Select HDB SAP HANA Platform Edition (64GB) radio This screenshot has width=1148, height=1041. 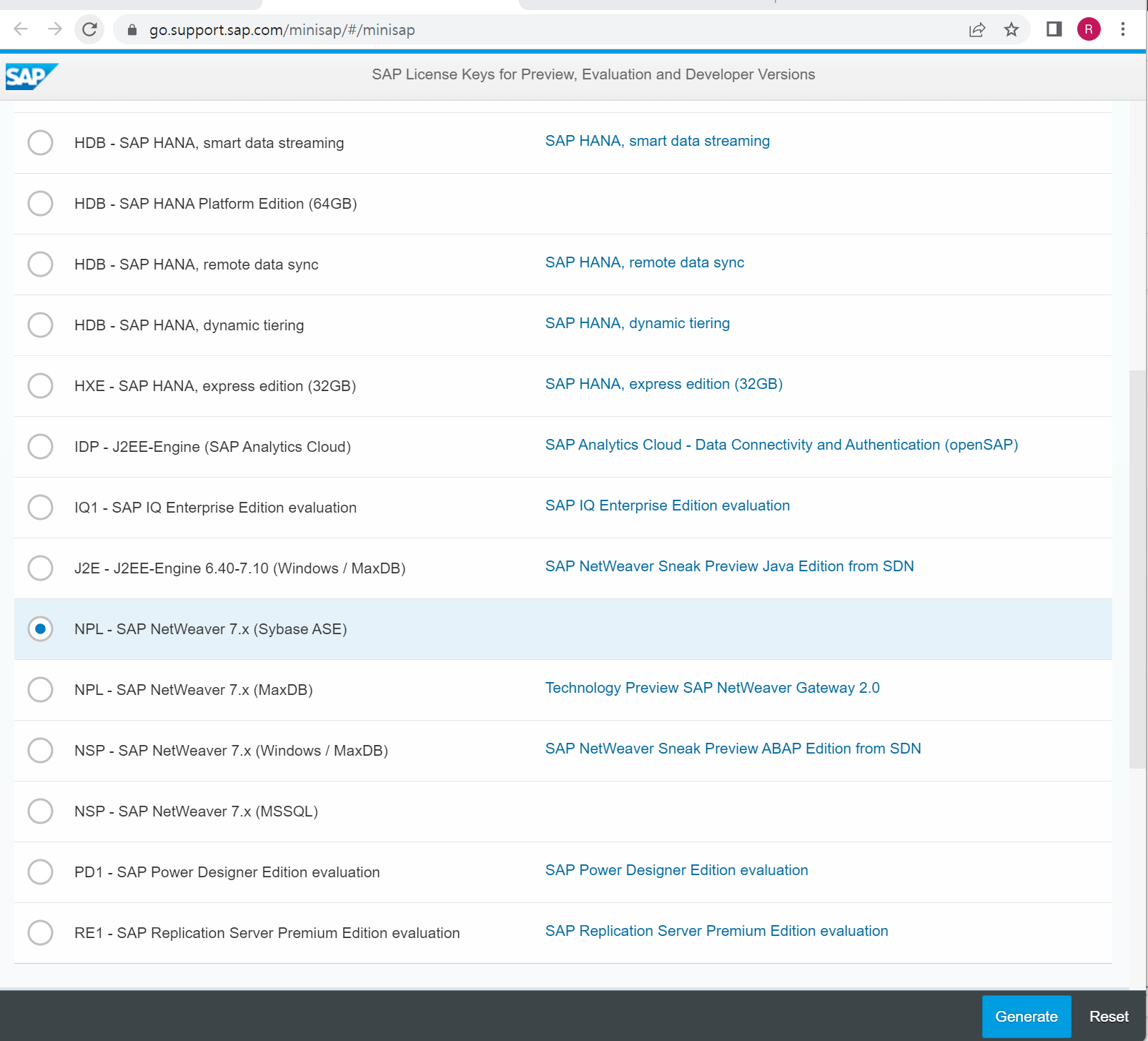(40, 203)
